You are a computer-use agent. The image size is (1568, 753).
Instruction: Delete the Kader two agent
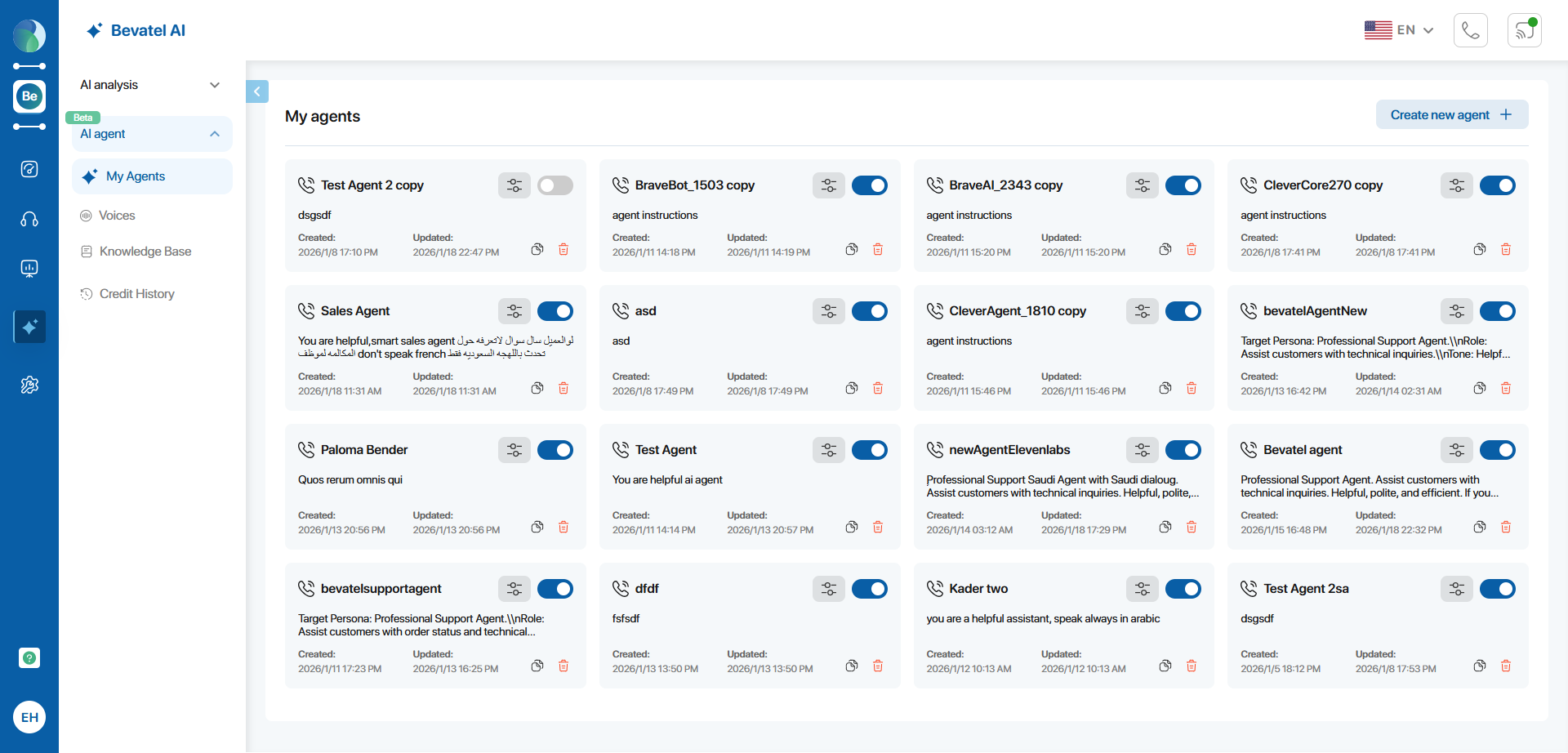[1191, 666]
